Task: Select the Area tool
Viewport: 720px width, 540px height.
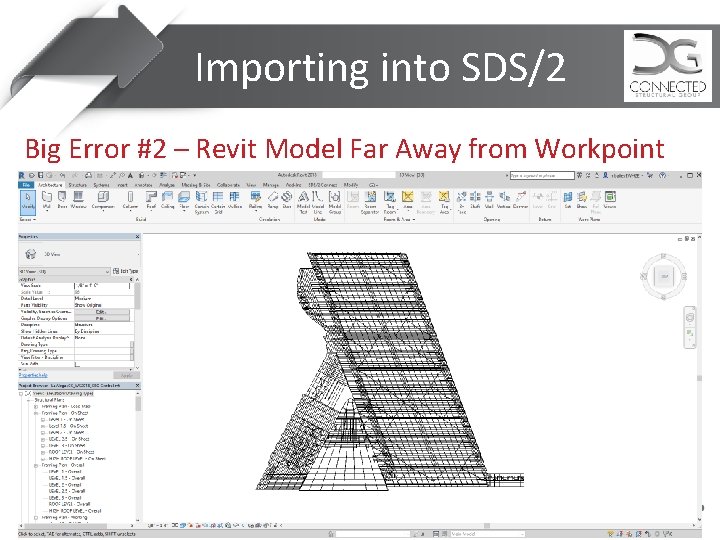Action: (407, 201)
